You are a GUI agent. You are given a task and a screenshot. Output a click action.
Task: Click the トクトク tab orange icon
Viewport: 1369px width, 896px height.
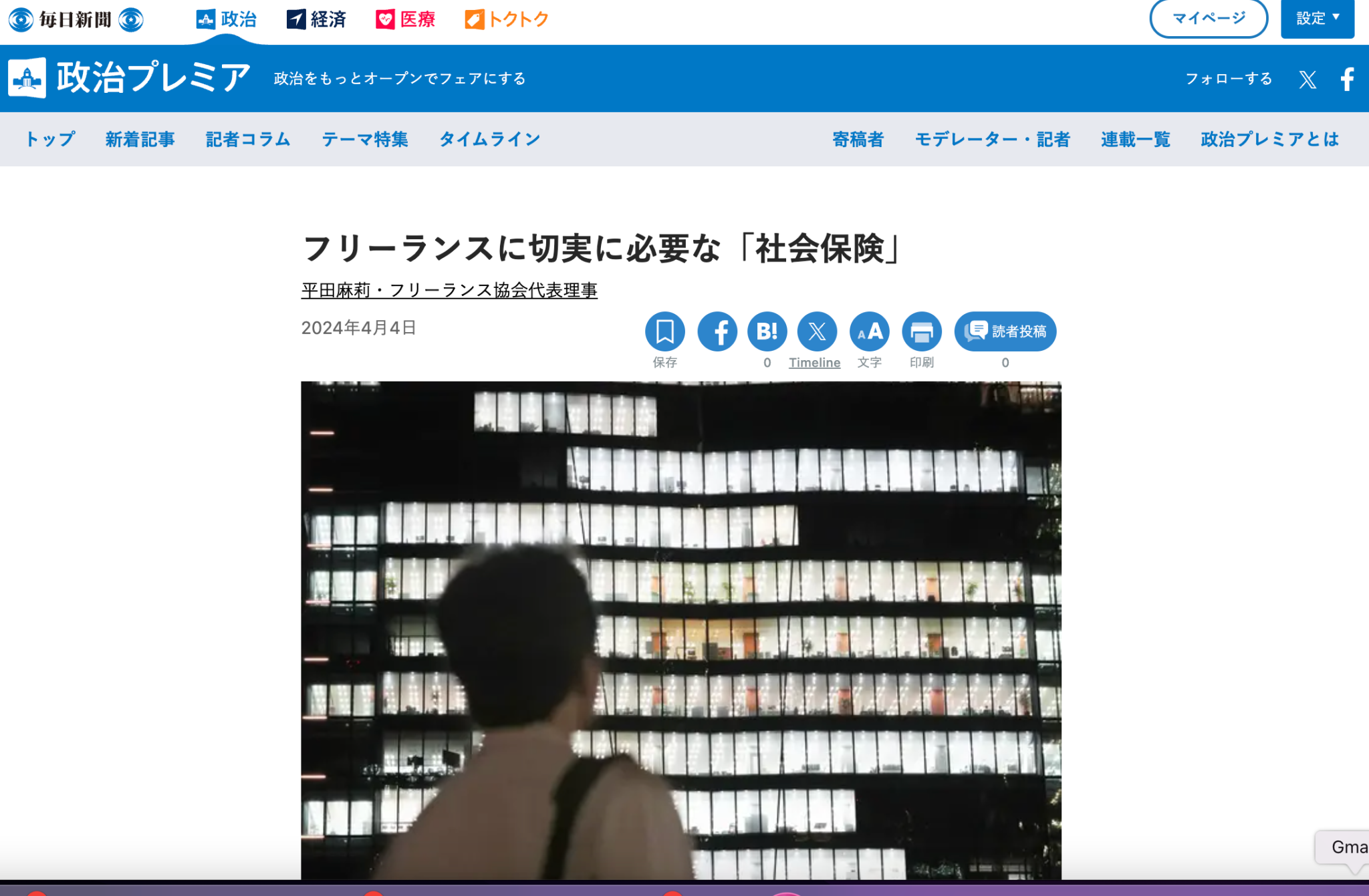(474, 19)
